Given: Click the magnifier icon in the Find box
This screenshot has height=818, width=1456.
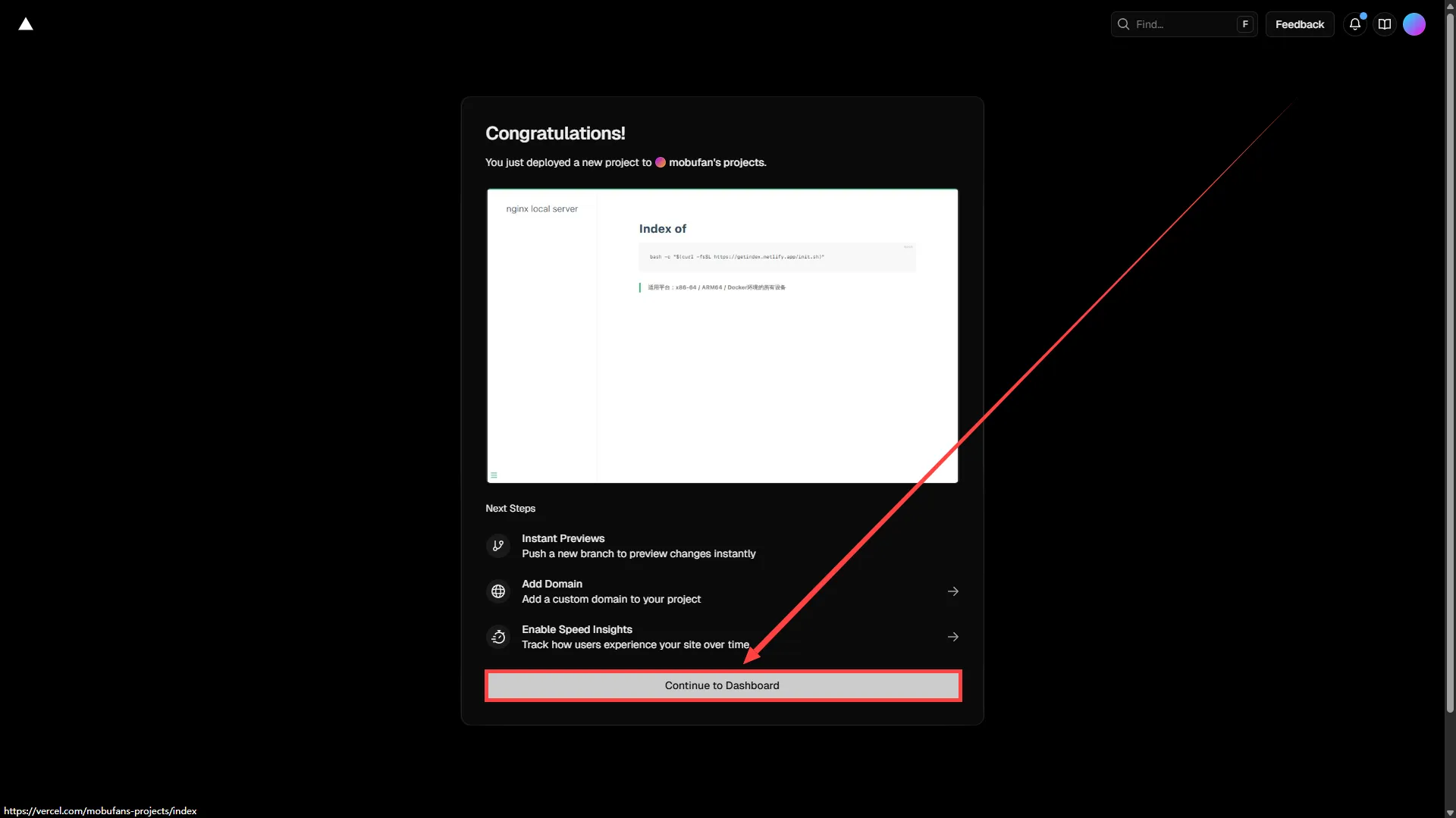Looking at the screenshot, I should pos(1123,24).
